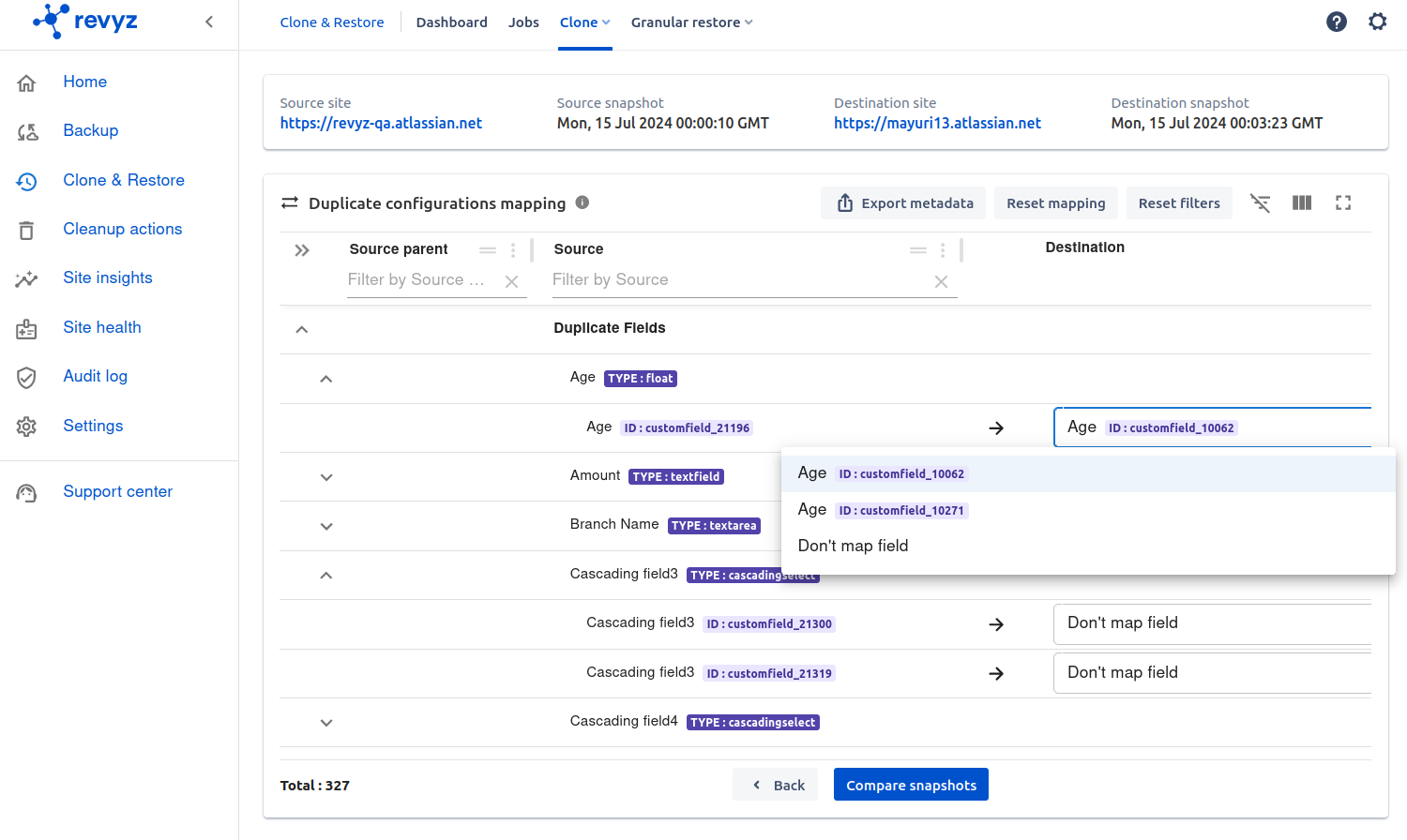Open the settings gear in top bar
The width and height of the screenshot is (1407, 840).
point(1377,22)
